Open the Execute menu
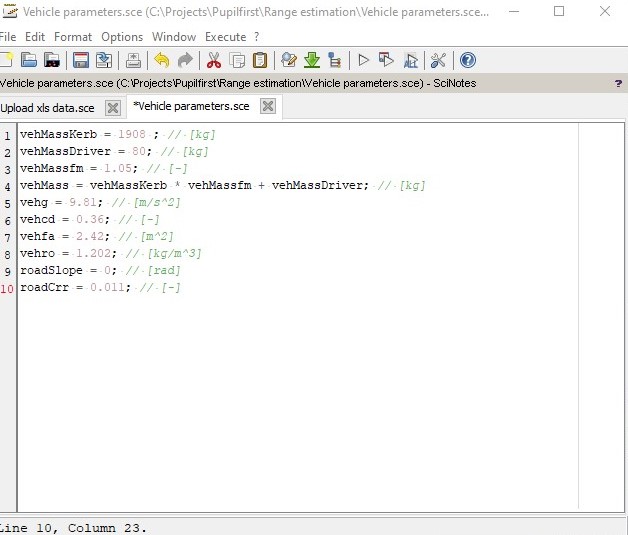The width and height of the screenshot is (628, 535). pyautogui.click(x=225, y=37)
